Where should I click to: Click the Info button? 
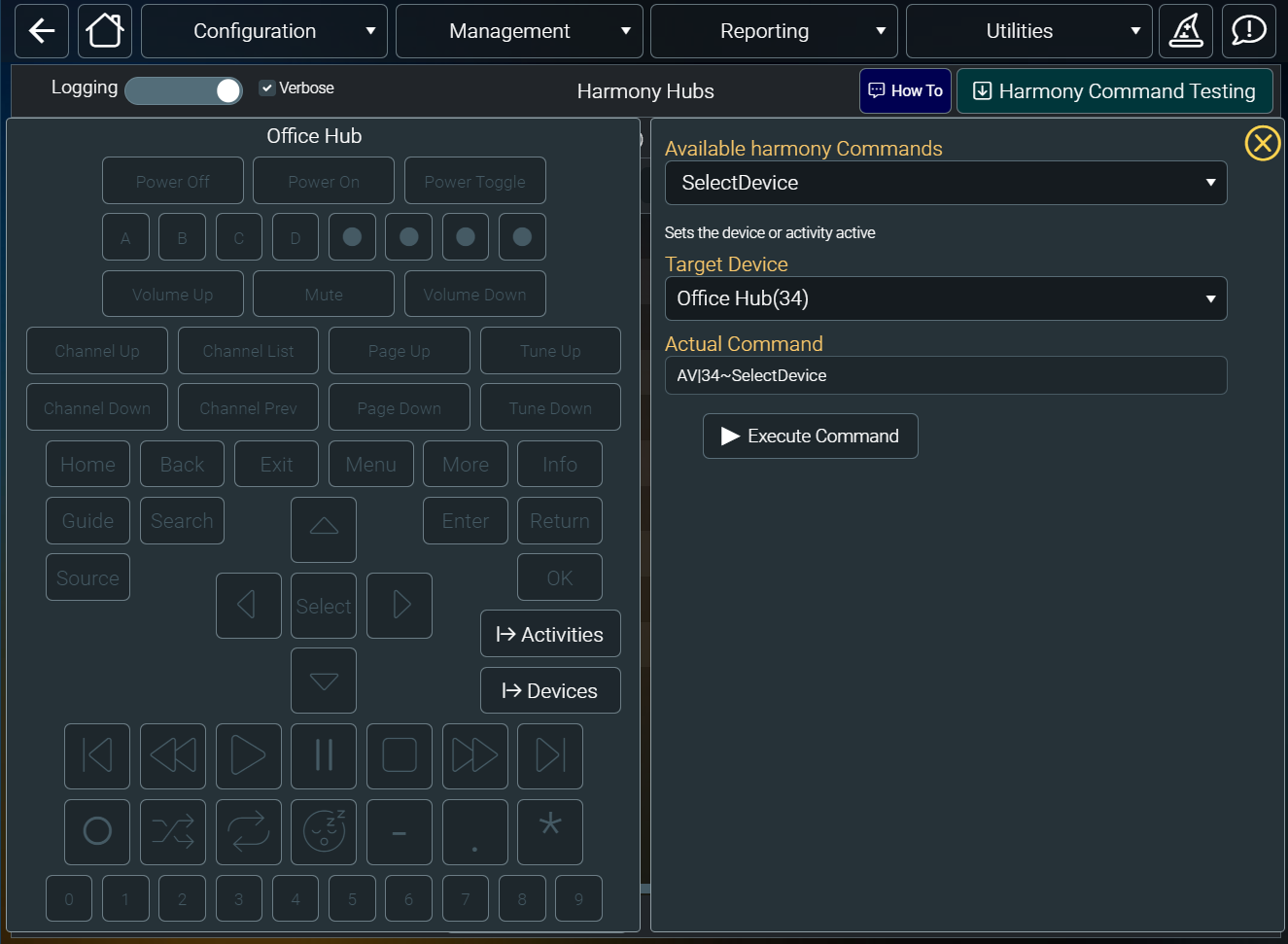click(560, 464)
